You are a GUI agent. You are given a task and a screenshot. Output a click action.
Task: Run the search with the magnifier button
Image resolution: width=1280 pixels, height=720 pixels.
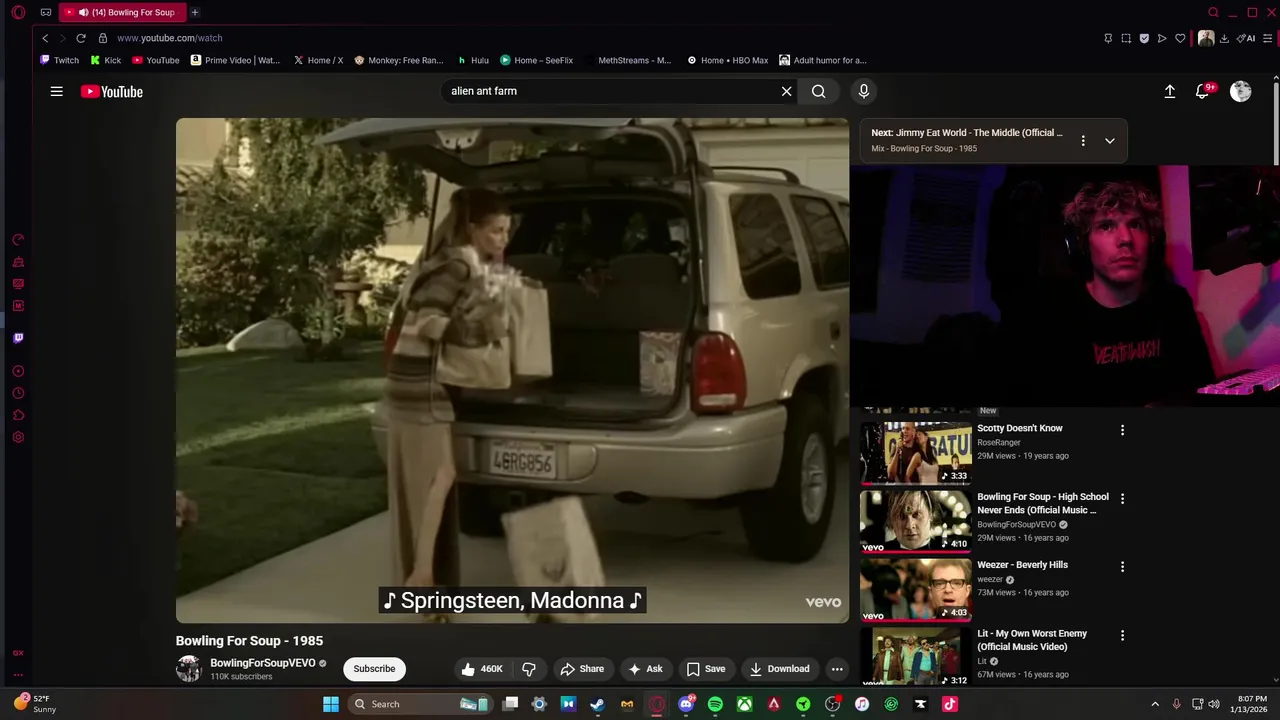coord(819,91)
